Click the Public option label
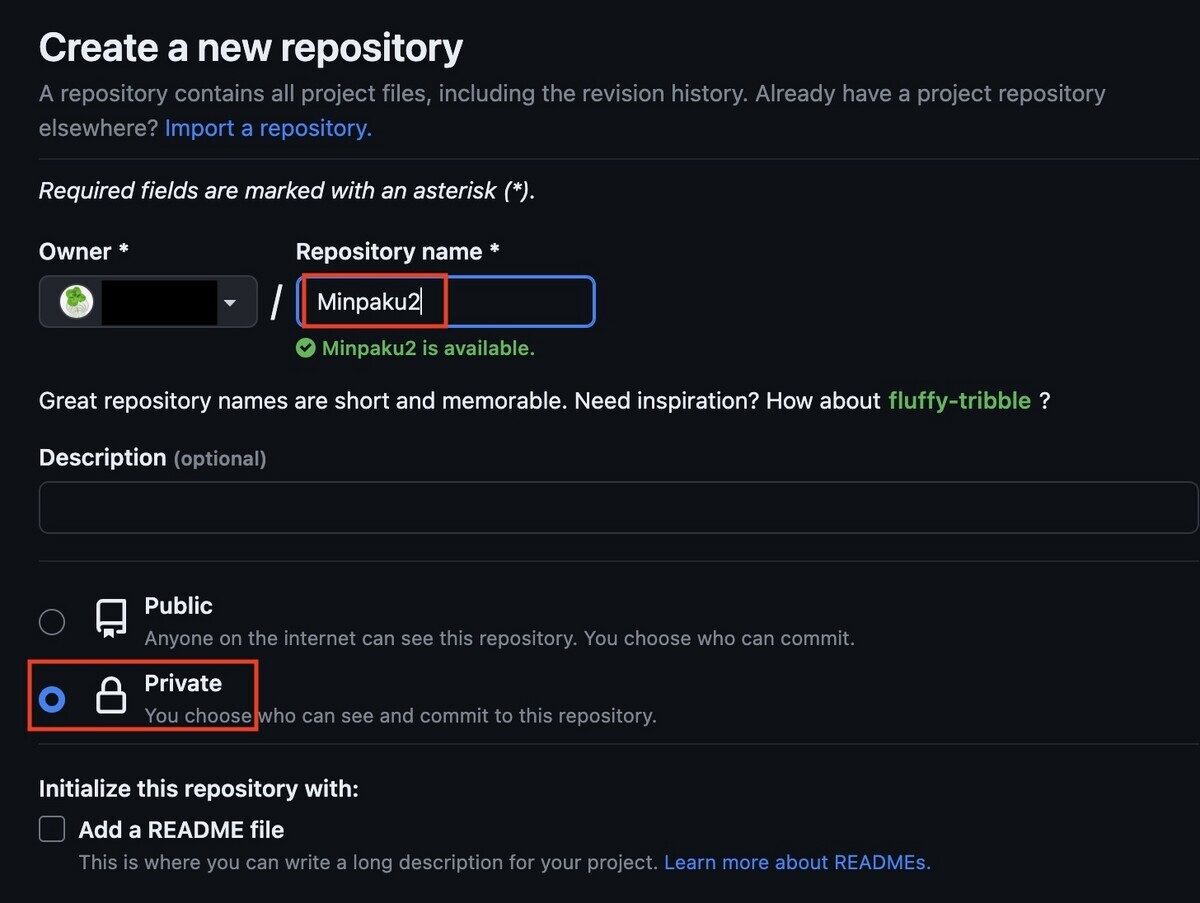 pos(178,605)
